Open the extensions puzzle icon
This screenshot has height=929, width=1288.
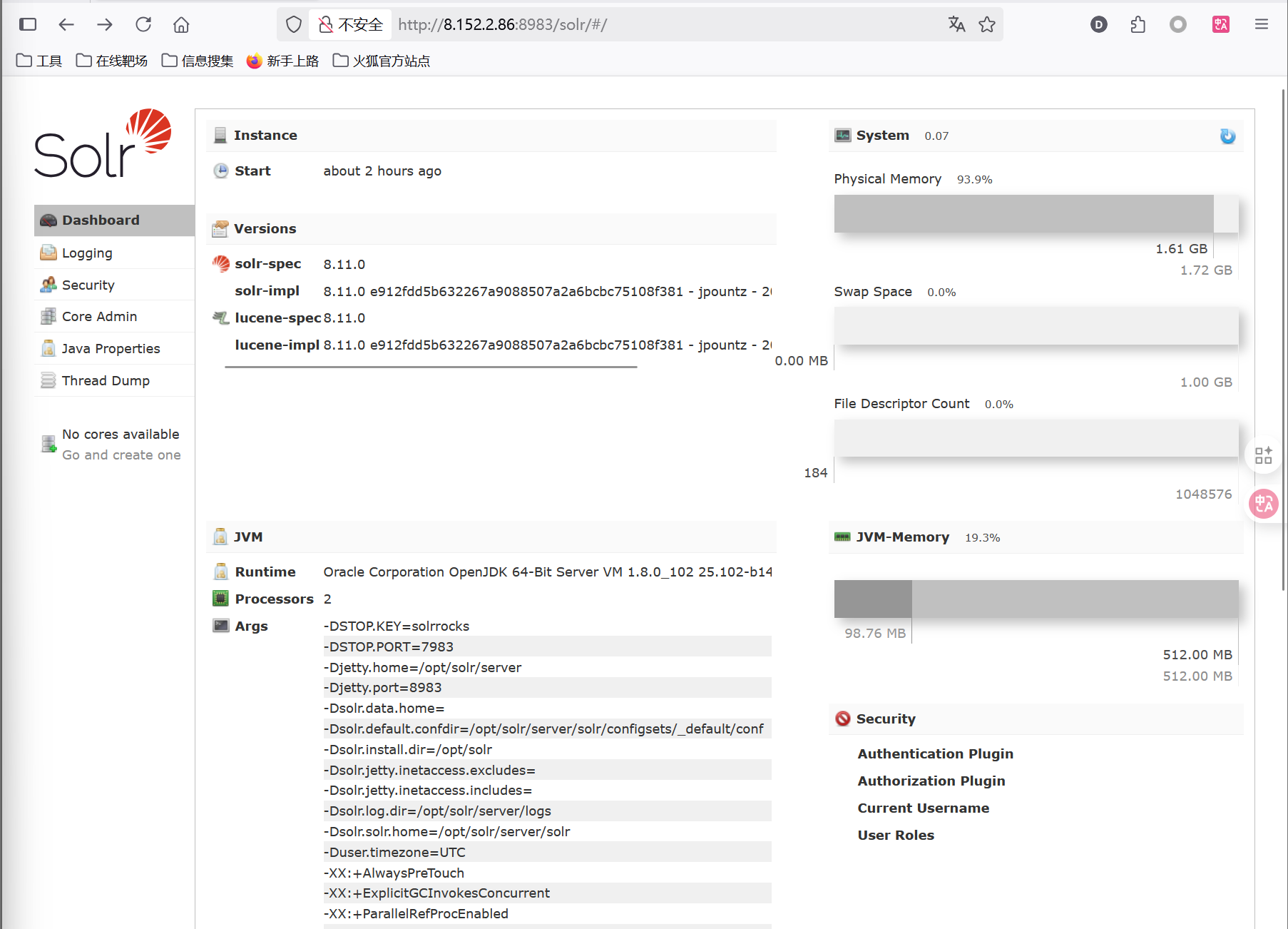tap(1138, 24)
